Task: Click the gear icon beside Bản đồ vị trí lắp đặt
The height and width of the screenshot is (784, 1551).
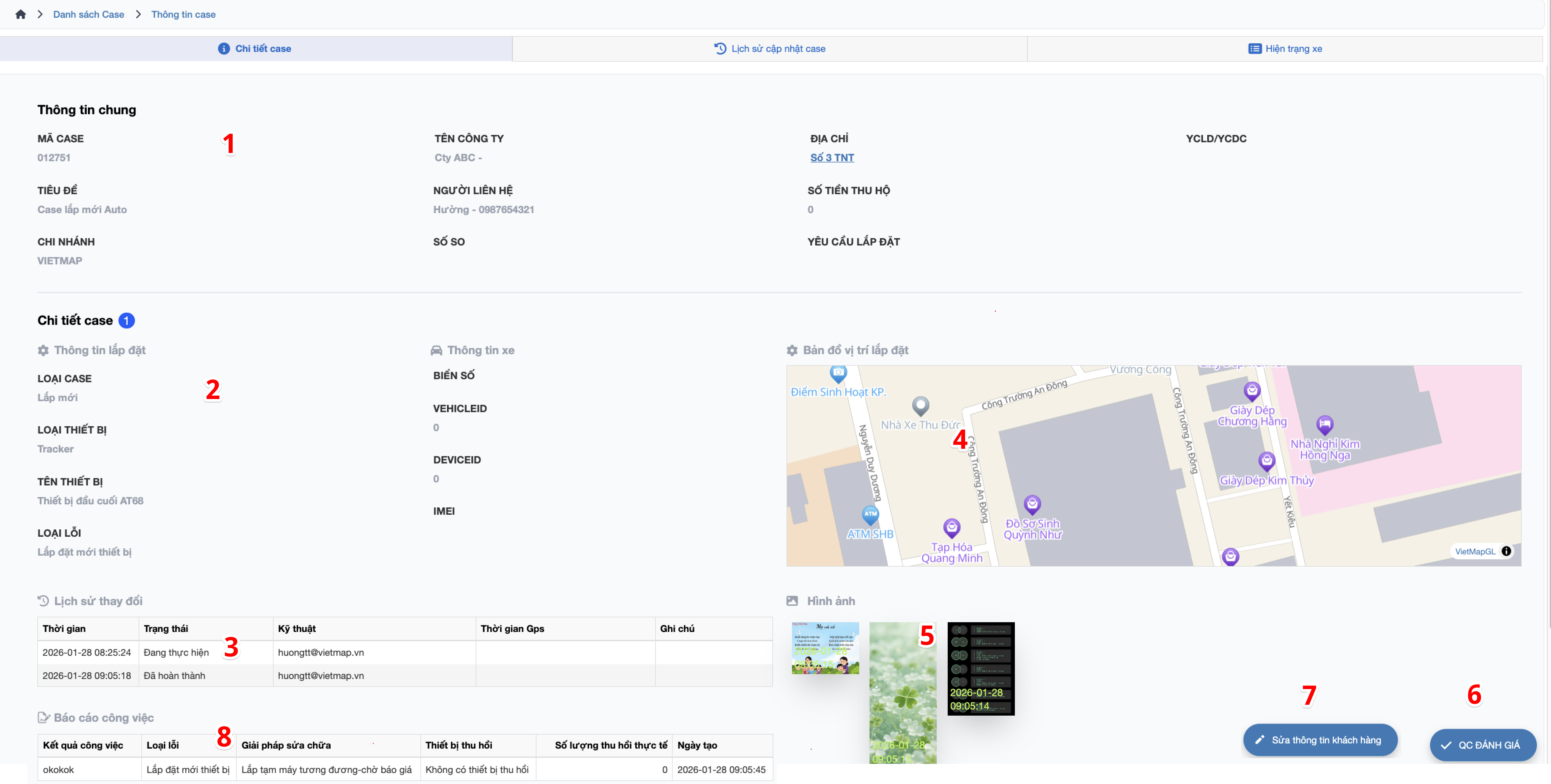Action: (792, 350)
